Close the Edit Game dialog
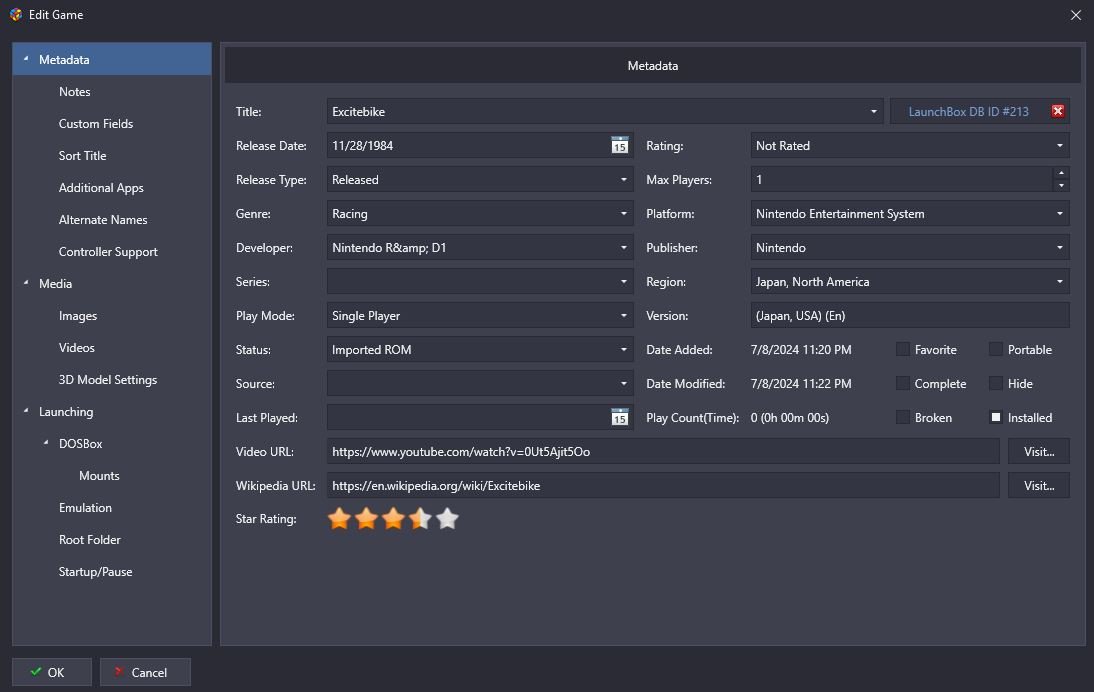The image size is (1094, 692). 1076,15
